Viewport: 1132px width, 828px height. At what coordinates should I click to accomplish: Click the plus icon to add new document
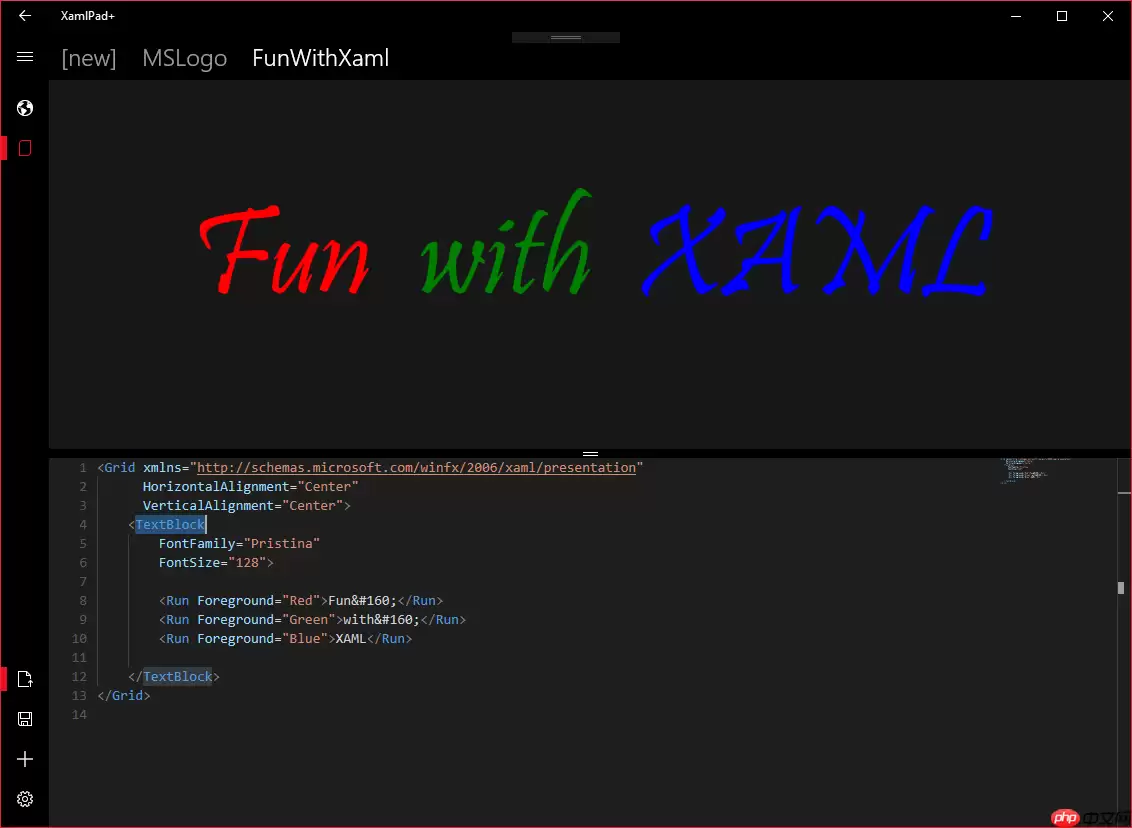[x=25, y=759]
